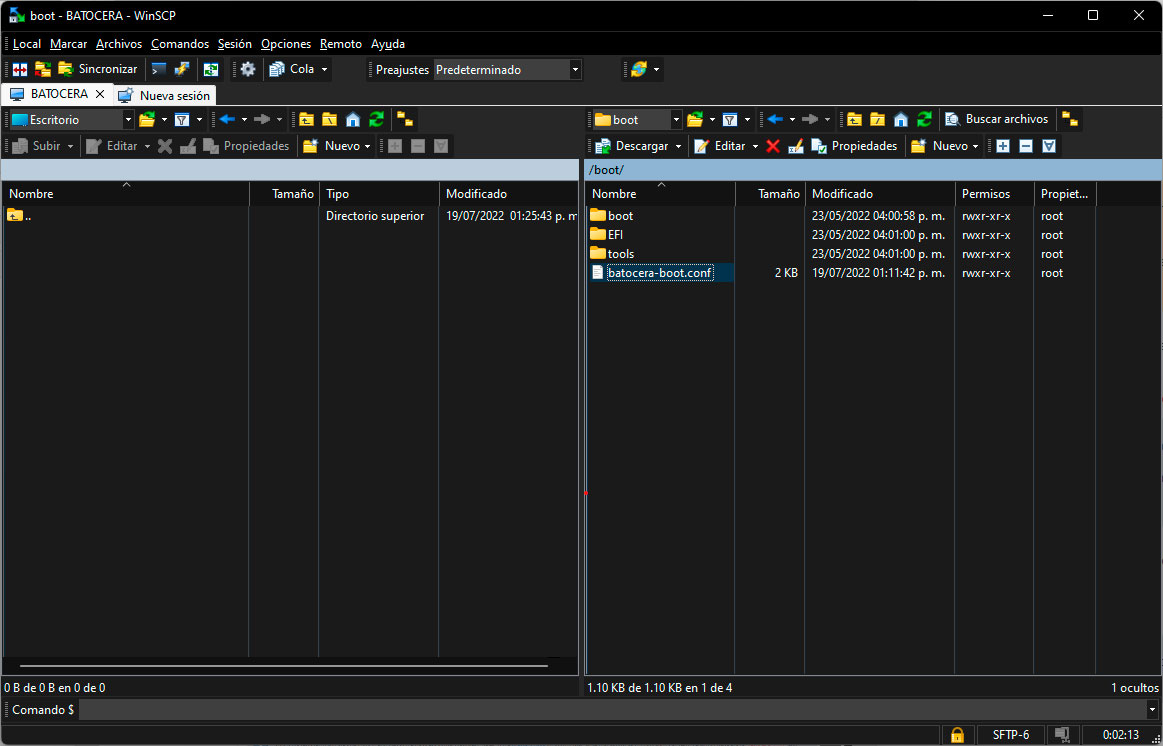Select the tools folder in remote panel
The width and height of the screenshot is (1163, 746).
pyautogui.click(x=621, y=254)
